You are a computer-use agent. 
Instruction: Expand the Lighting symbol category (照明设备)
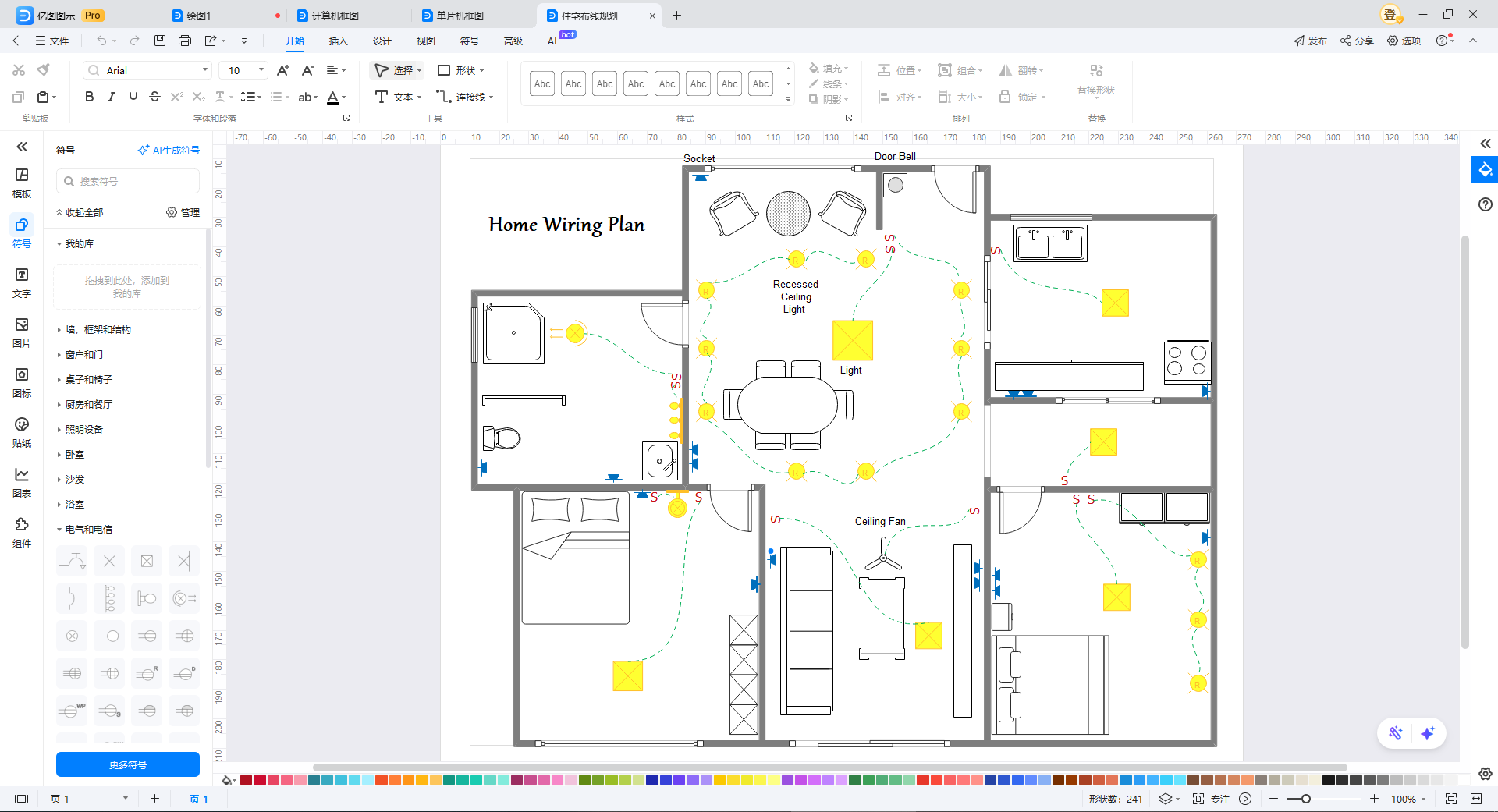coord(84,430)
